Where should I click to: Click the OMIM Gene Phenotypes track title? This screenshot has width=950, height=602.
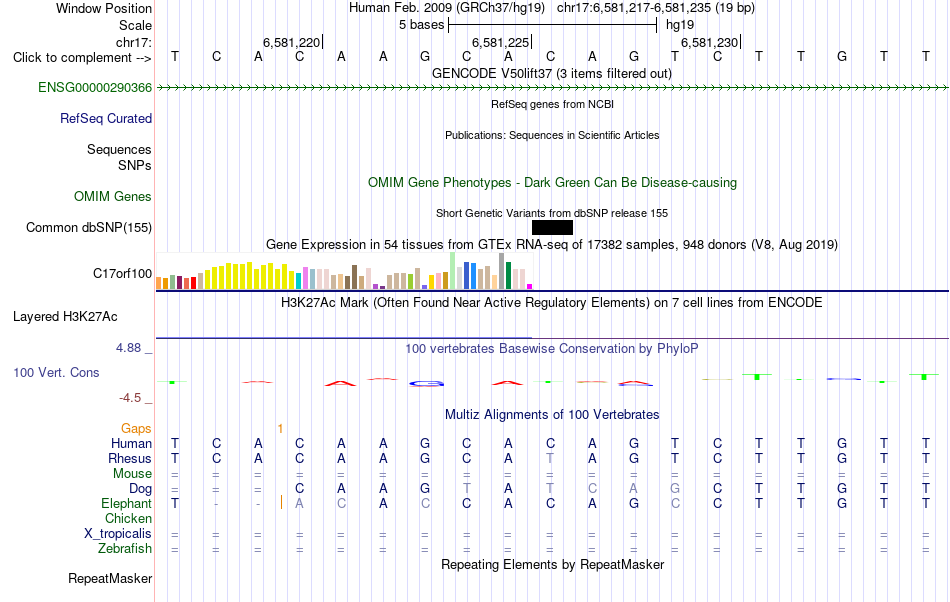tap(552, 183)
